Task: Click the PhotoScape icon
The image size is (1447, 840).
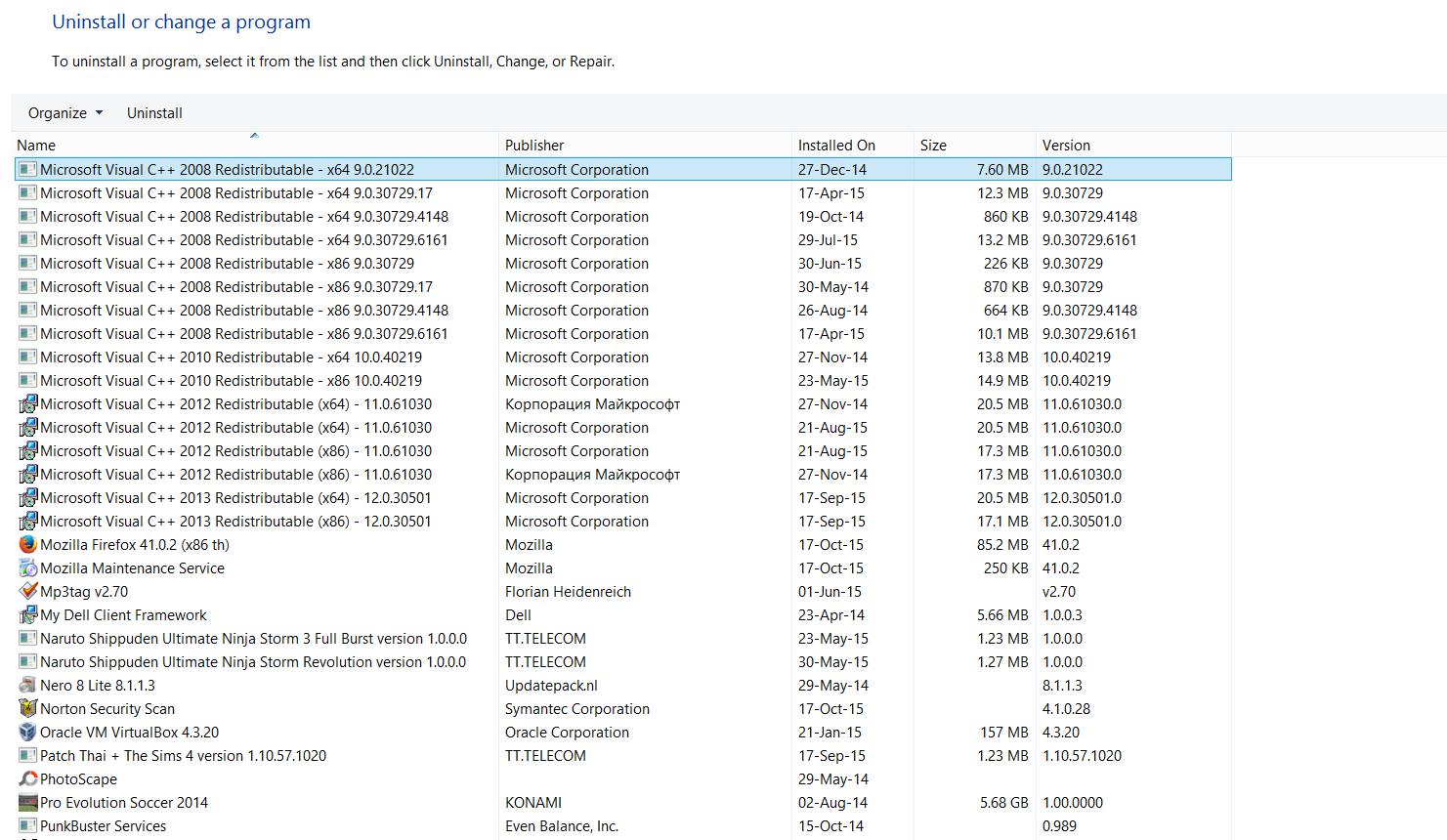Action: pyautogui.click(x=27, y=779)
